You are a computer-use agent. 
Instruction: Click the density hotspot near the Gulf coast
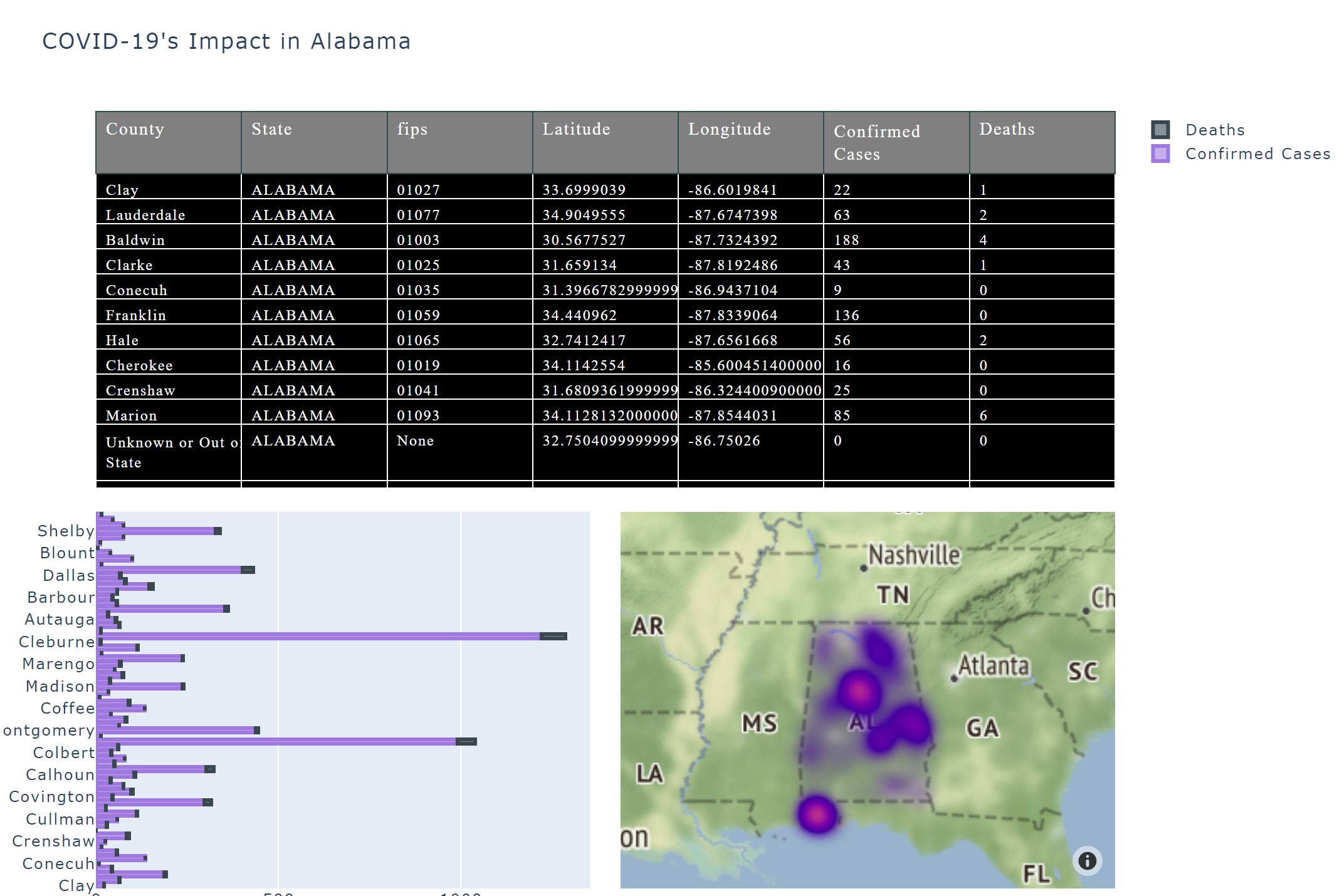pyautogui.click(x=817, y=814)
